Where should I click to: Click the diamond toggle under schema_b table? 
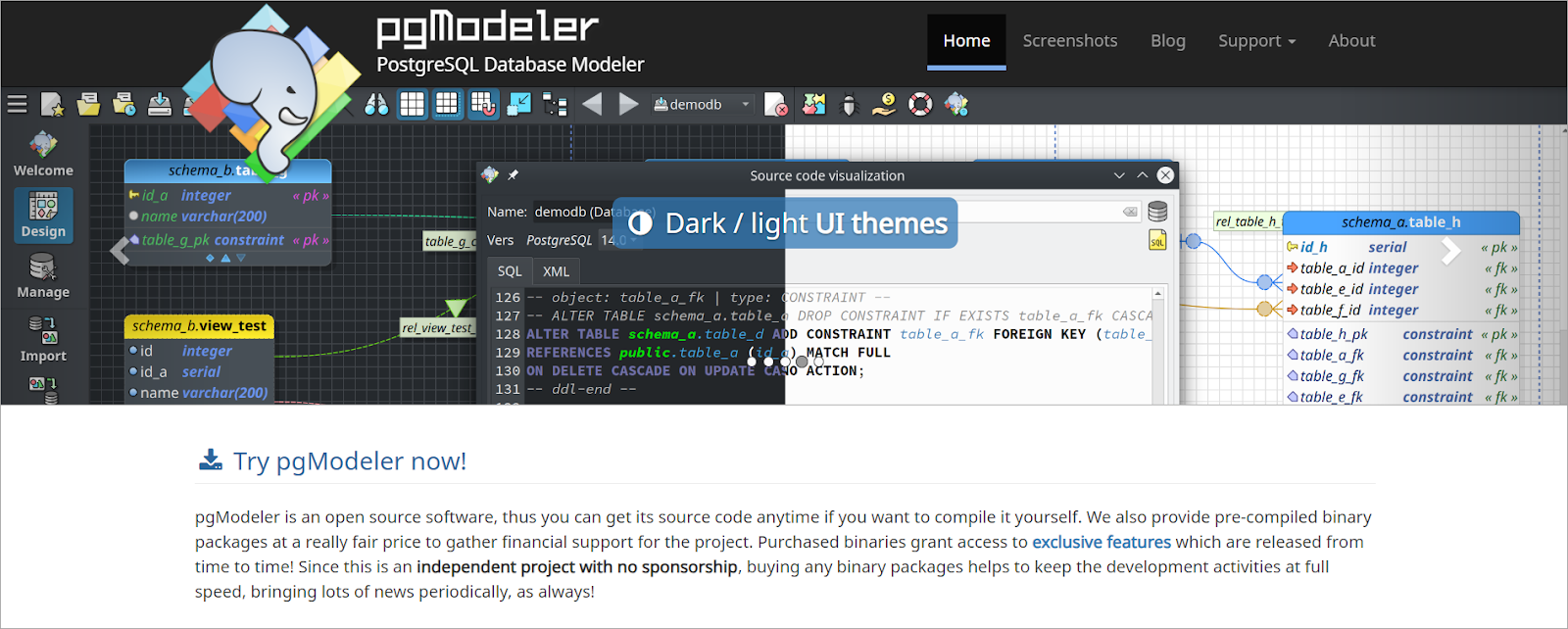tap(210, 259)
